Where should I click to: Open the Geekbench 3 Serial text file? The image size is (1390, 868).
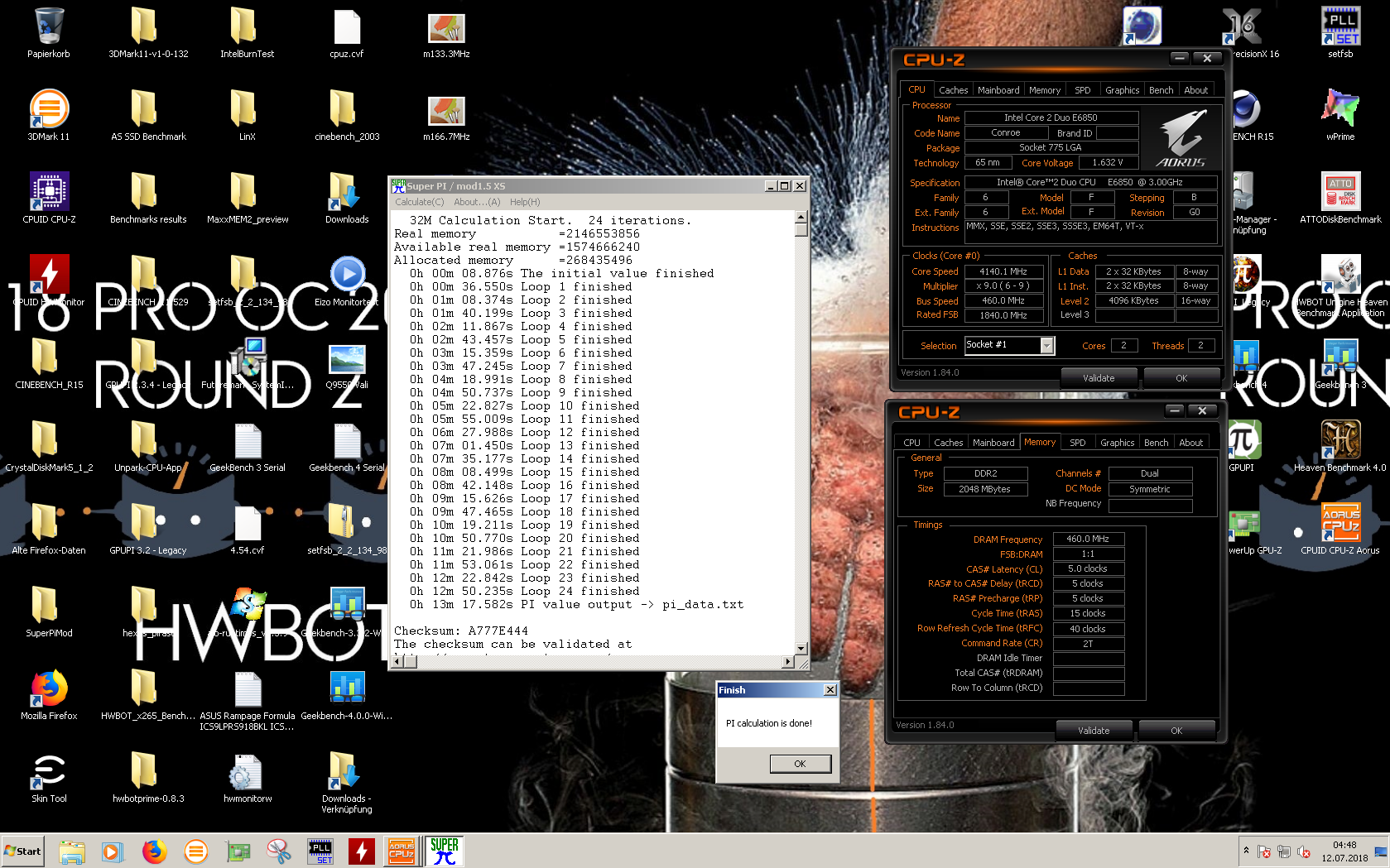(x=247, y=447)
